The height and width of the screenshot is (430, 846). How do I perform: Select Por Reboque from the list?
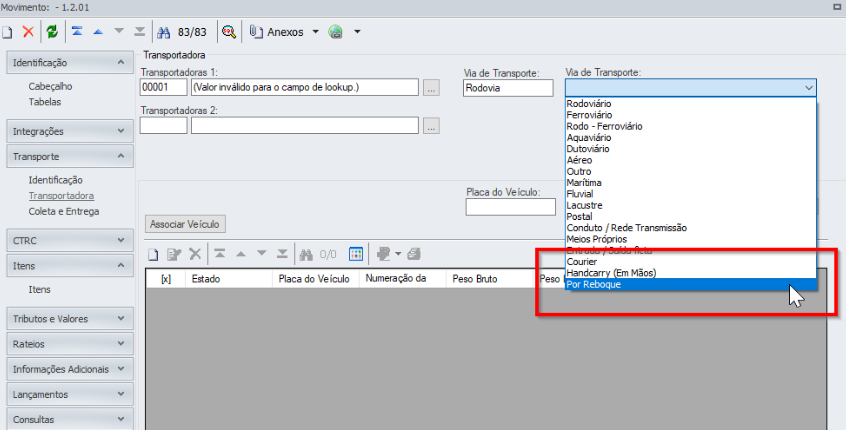691,284
